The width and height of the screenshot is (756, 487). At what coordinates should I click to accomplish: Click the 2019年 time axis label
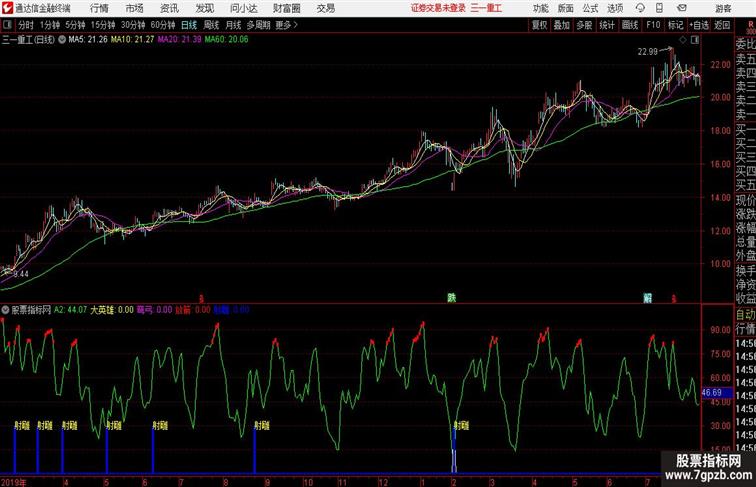14,482
